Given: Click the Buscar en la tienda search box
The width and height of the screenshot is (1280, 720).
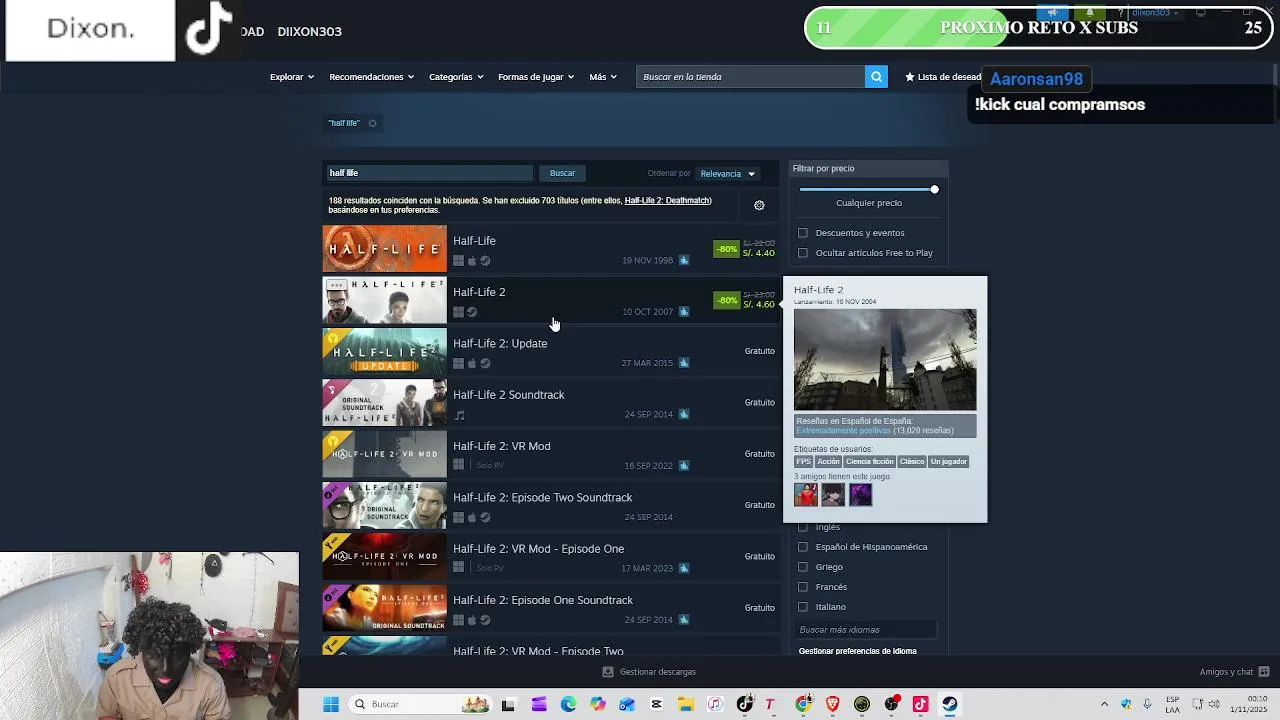Looking at the screenshot, I should click(x=750, y=77).
